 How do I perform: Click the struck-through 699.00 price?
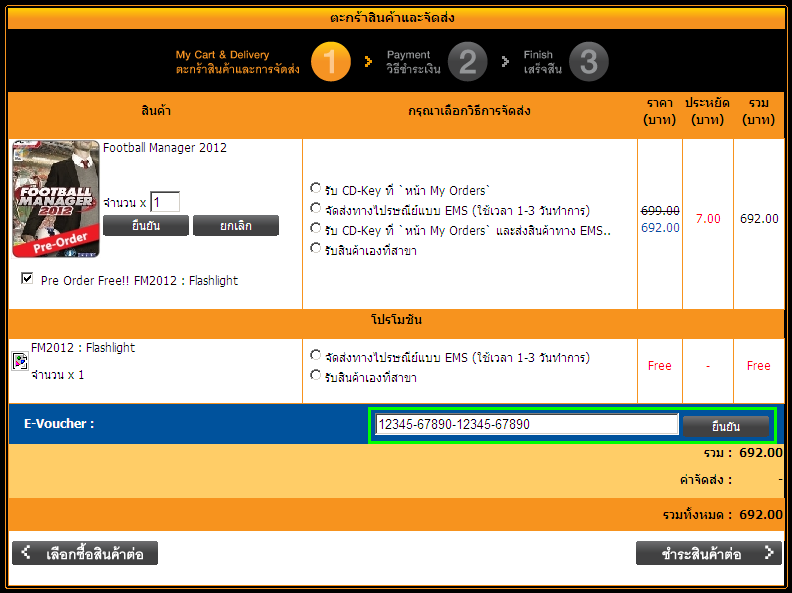[660, 210]
